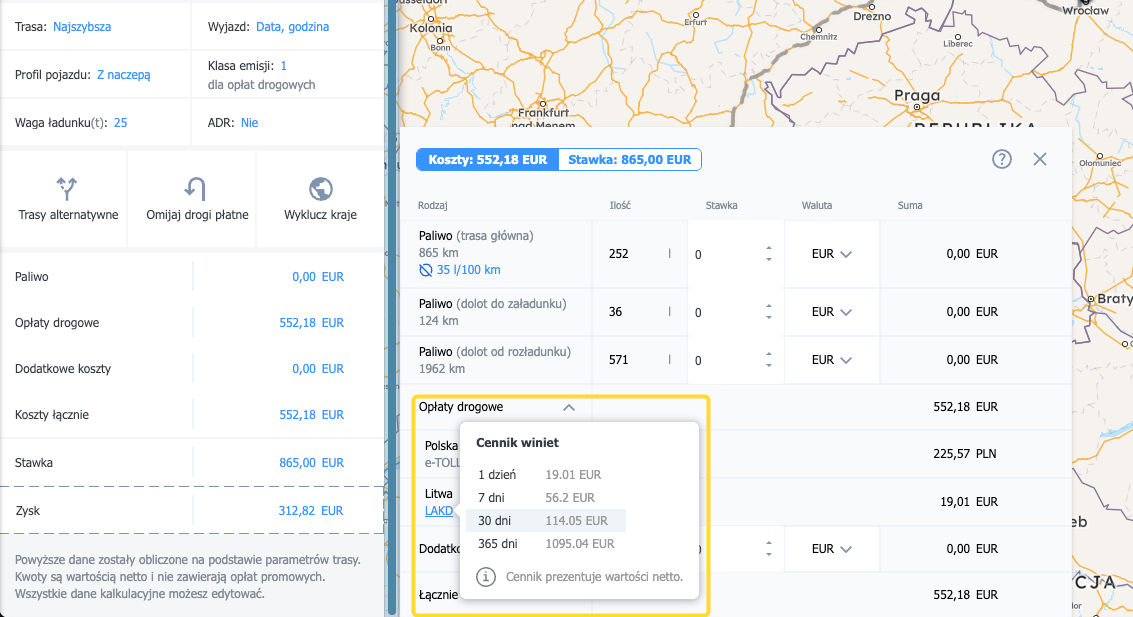1133x617 pixels.
Task: Adjust rate stepper for dolot do załadunku
Action: pyautogui.click(x=769, y=312)
